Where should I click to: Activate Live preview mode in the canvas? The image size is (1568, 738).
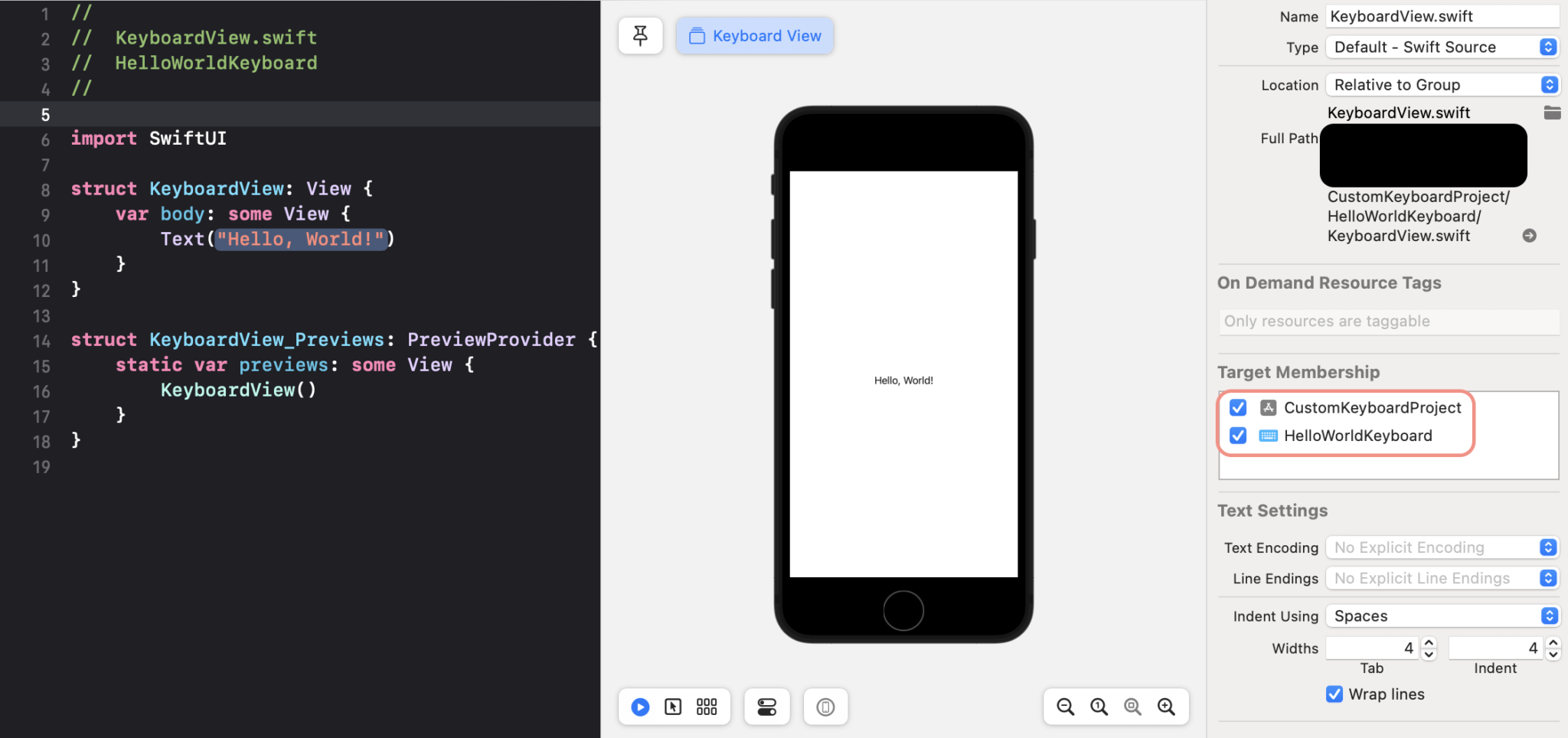(x=639, y=707)
